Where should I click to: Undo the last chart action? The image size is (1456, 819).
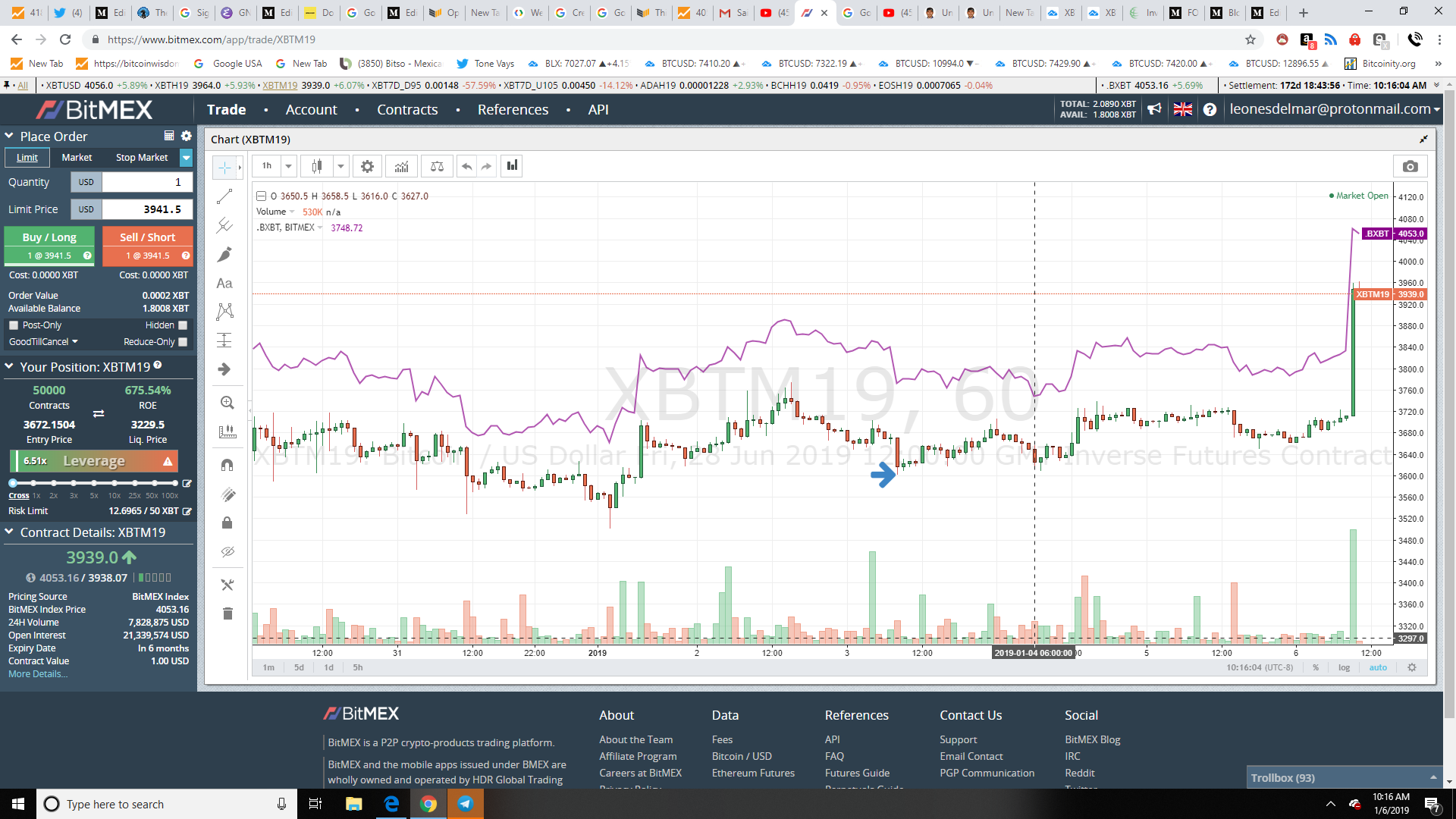point(467,166)
